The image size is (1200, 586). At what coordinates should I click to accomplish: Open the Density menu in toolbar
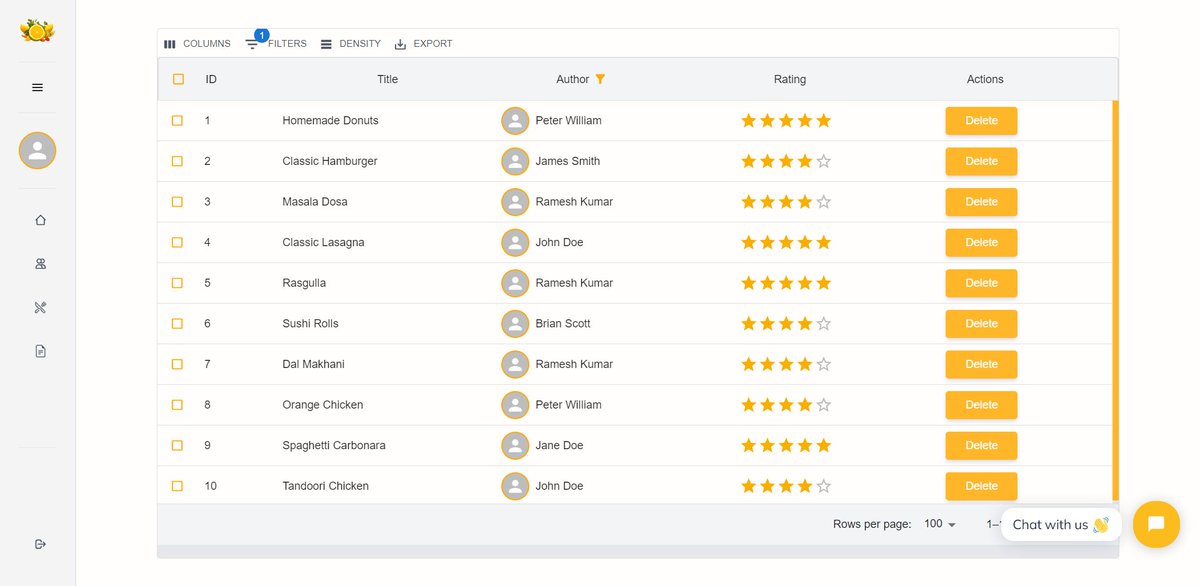coord(351,44)
